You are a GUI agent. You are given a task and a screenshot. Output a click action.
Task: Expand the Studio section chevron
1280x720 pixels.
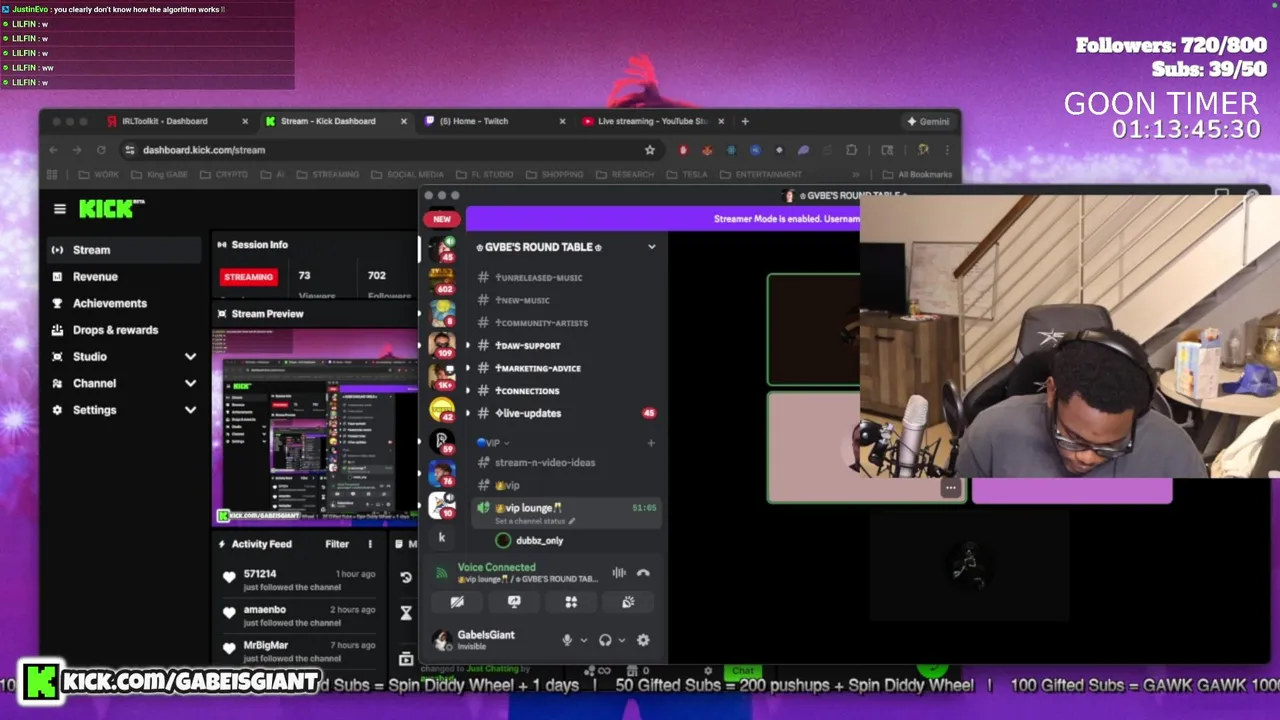coord(190,357)
